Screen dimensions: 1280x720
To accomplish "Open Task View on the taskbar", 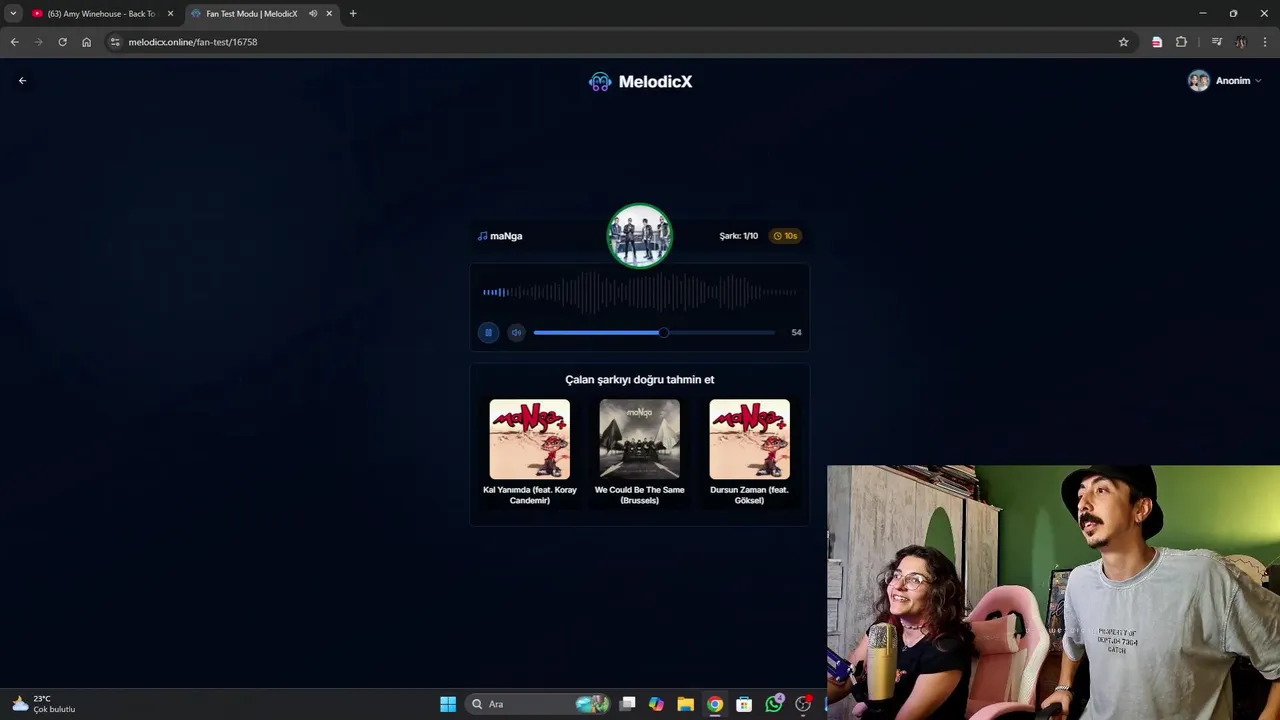I will (627, 704).
